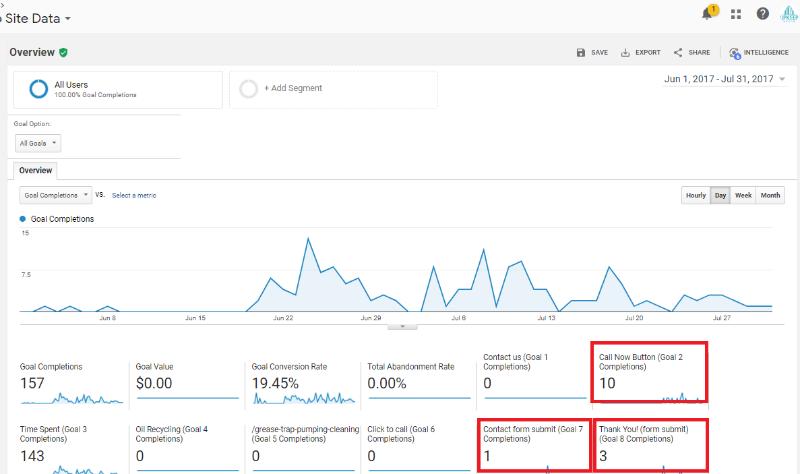The width and height of the screenshot is (800, 474).
Task: Click the All Users segment card
Action: (x=118, y=90)
